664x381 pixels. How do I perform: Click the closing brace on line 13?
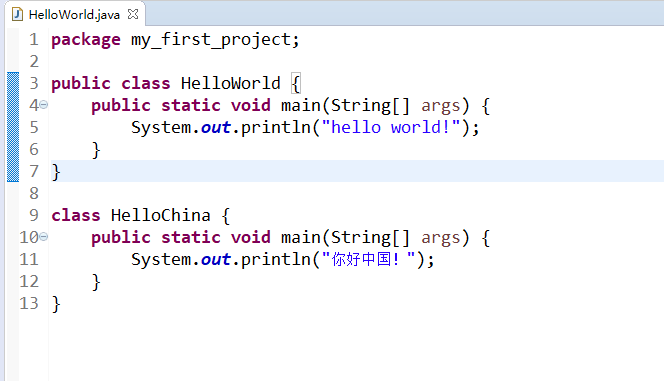pos(56,304)
